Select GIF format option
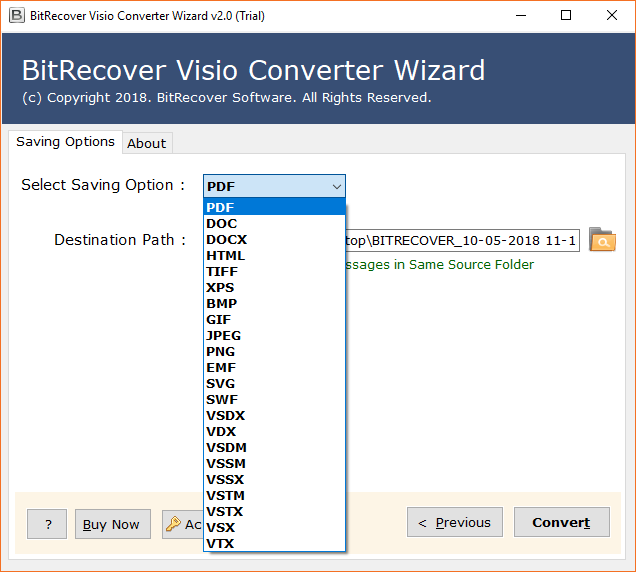 click(274, 319)
